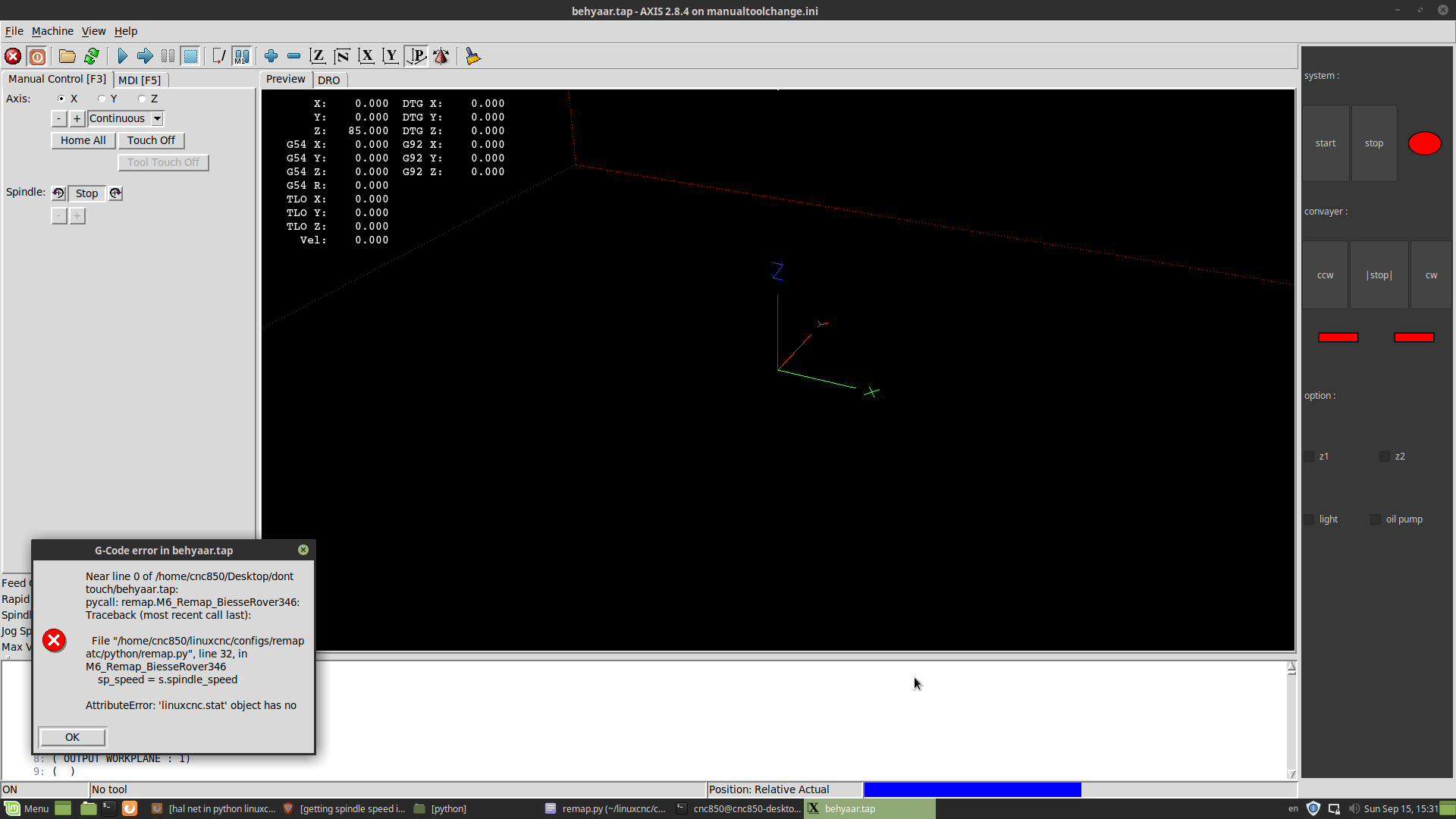Viewport: 1456px width, 819px height.
Task: Click conveyor ccw button
Action: pos(1326,275)
